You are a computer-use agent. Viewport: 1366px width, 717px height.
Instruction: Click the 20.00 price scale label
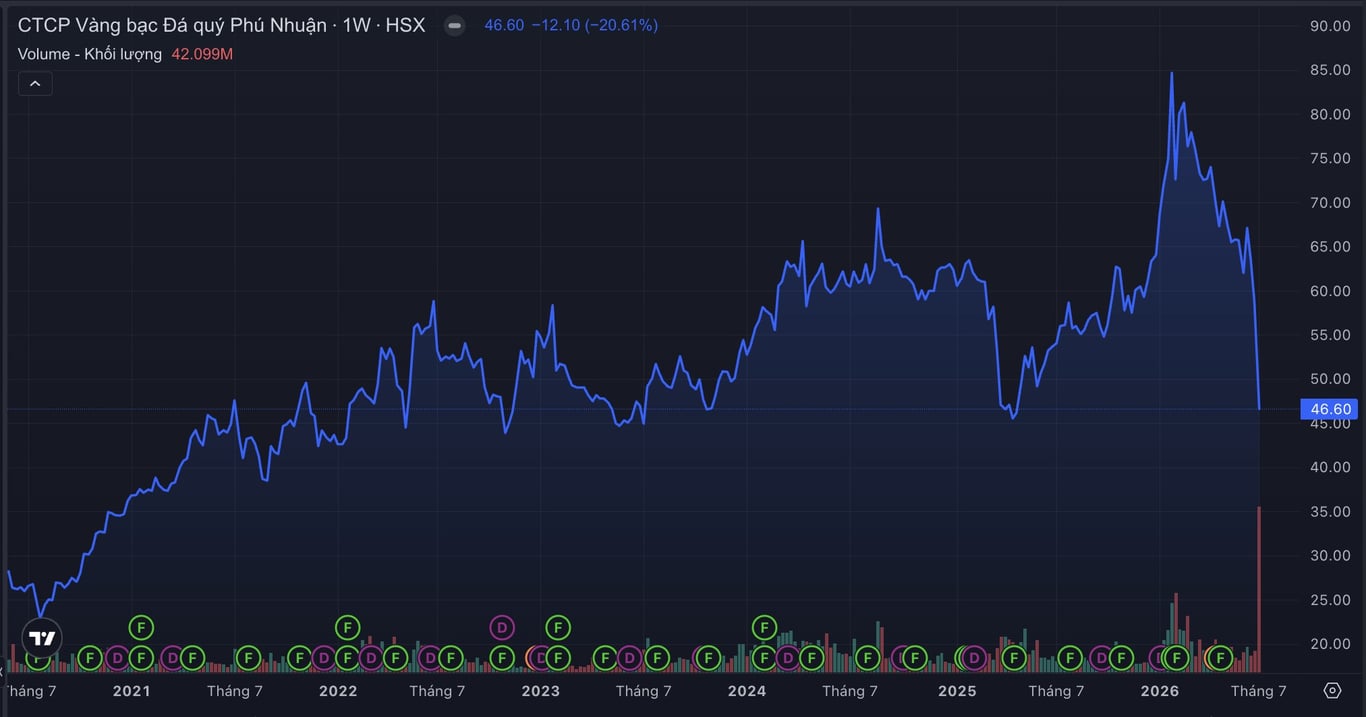click(x=1330, y=644)
